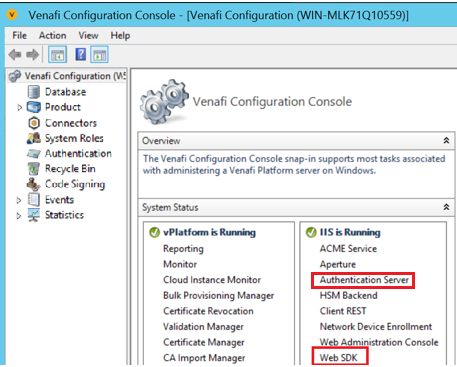Image resolution: width=457 pixels, height=367 pixels.
Task: Select the Recycle Bin tree item
Action: (x=70, y=169)
